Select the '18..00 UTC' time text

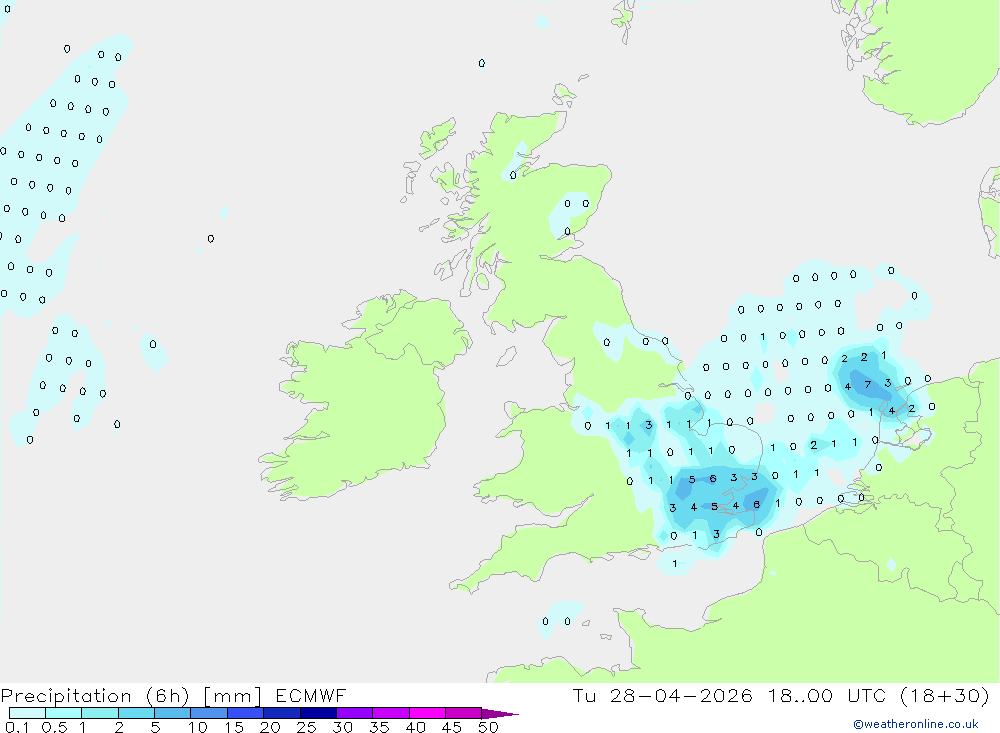827,695
